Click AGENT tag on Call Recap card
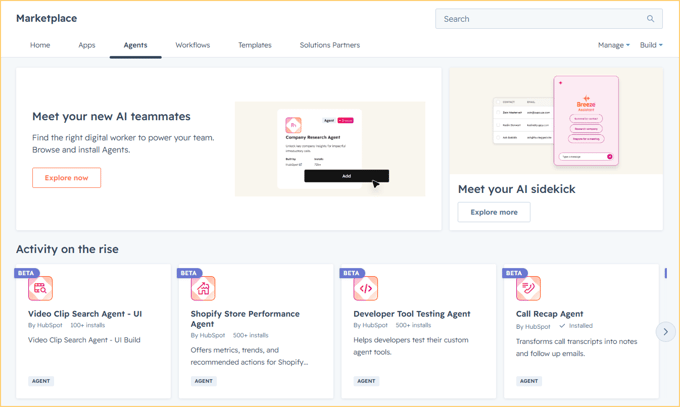 point(529,381)
